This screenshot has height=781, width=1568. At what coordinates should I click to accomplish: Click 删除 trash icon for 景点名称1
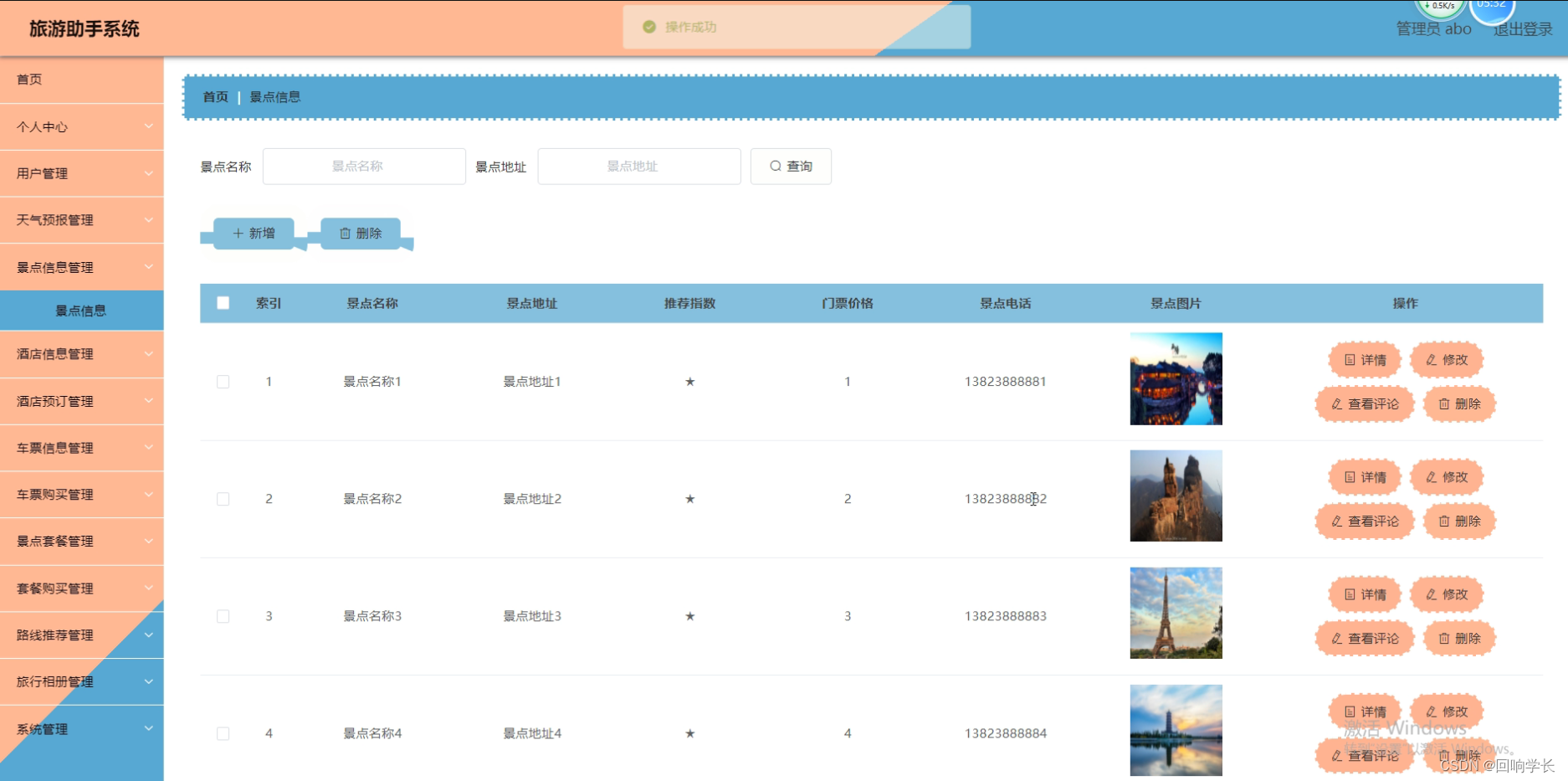1444,404
